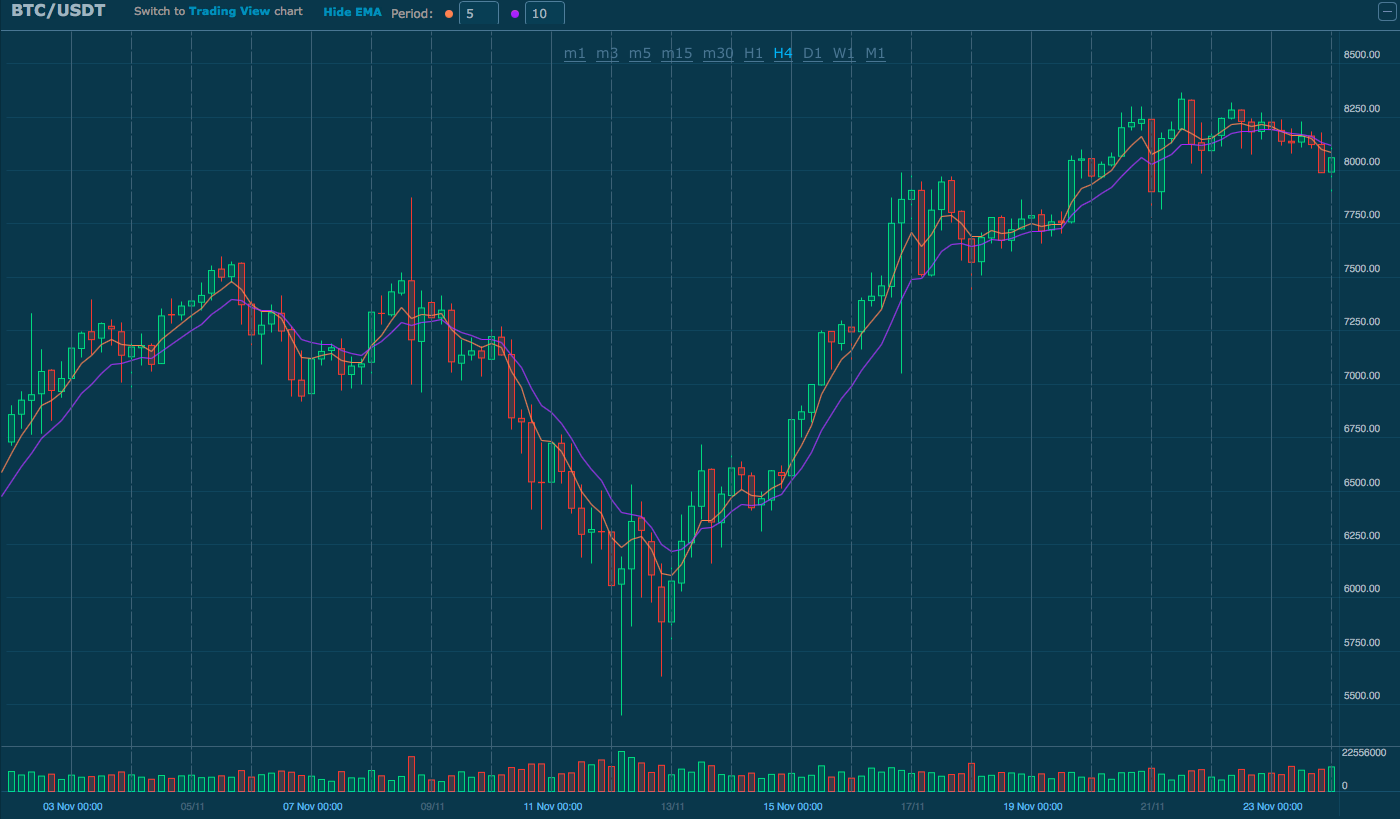The height and width of the screenshot is (819, 1400).
Task: Click the purple EMA color dot
Action: point(513,13)
